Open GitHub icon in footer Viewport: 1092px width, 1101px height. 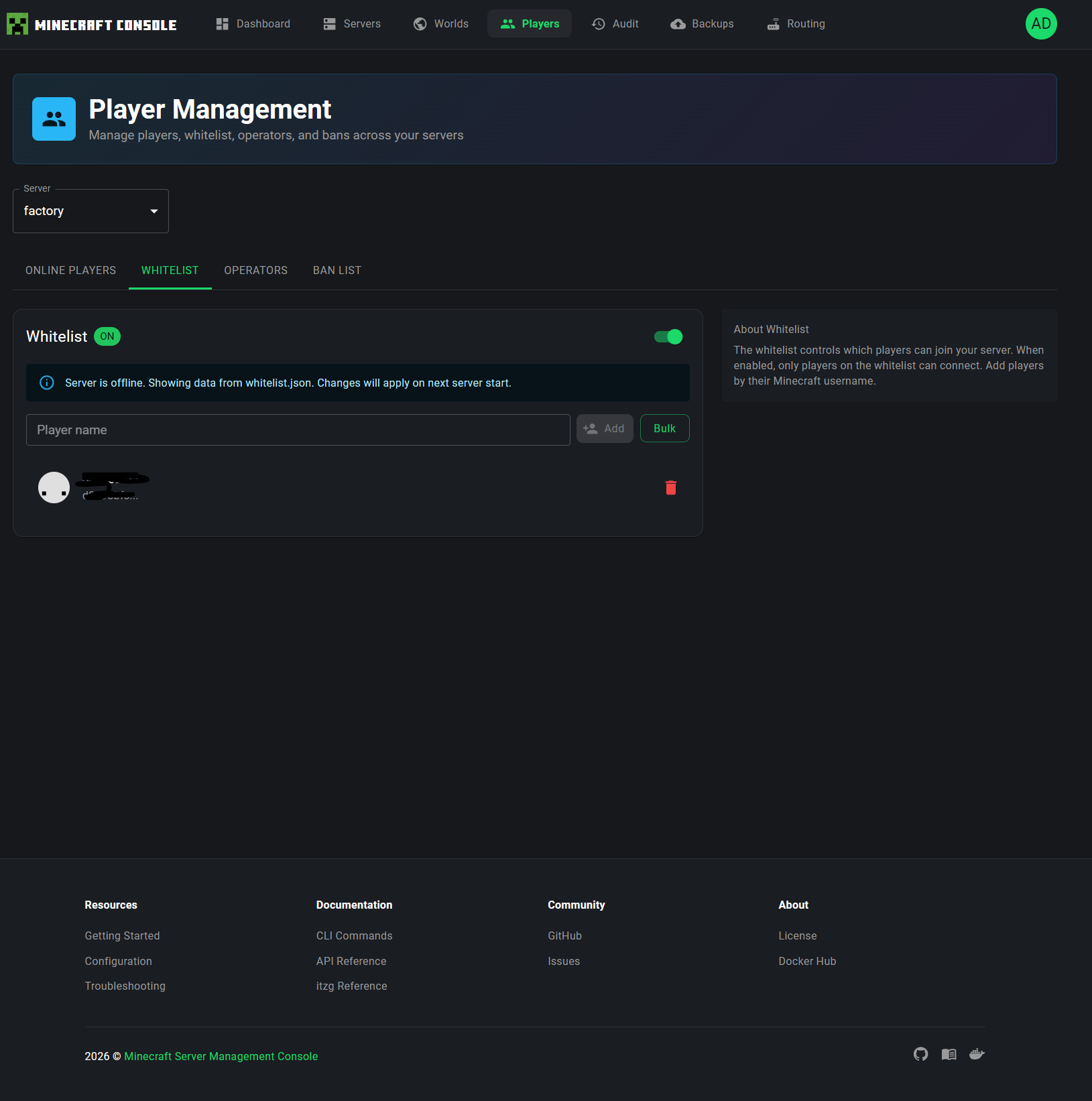click(x=921, y=1054)
